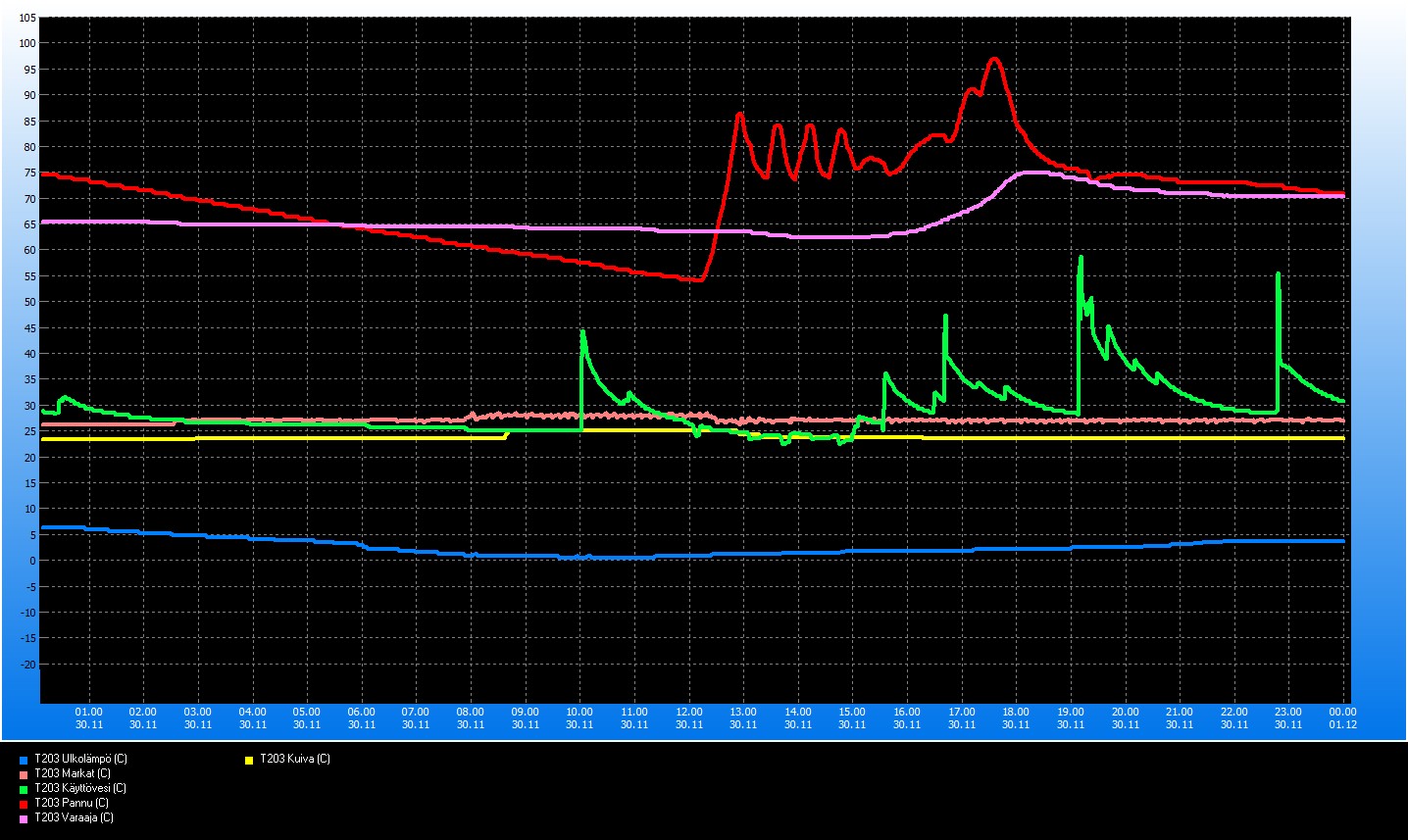This screenshot has height=840, width=1408.
Task: Click the blue Ulkolämpö legend color square
Action: [x=23, y=760]
